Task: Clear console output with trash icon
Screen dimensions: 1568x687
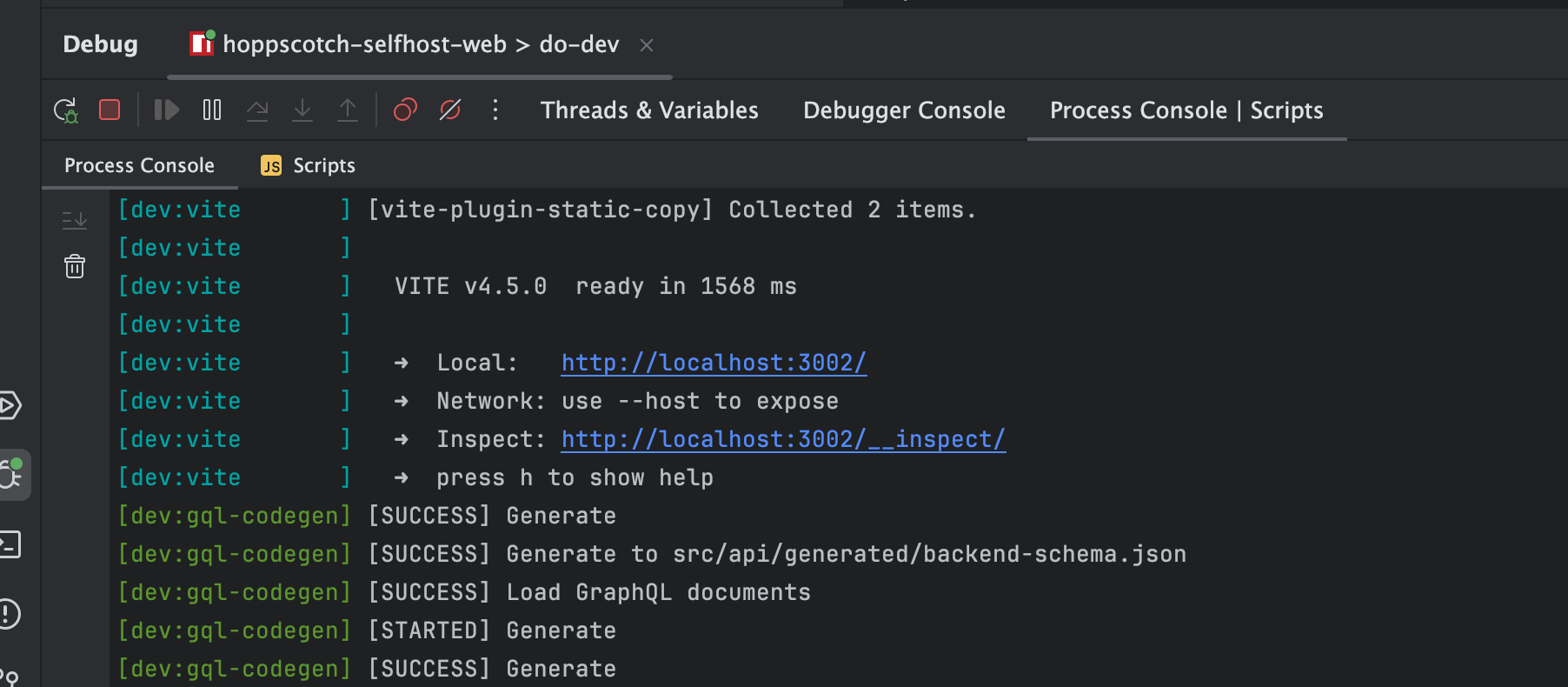Action: (x=75, y=266)
